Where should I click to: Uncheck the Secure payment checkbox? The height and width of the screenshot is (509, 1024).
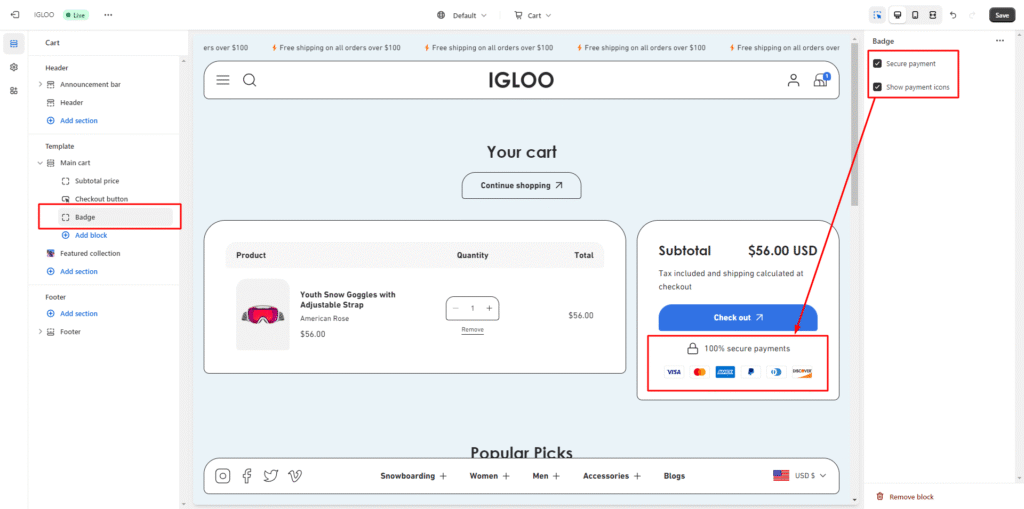877,63
